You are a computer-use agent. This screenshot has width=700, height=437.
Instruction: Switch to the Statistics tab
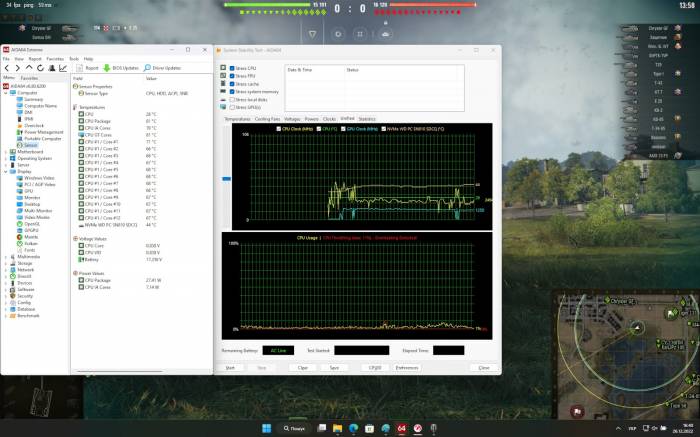tap(367, 119)
